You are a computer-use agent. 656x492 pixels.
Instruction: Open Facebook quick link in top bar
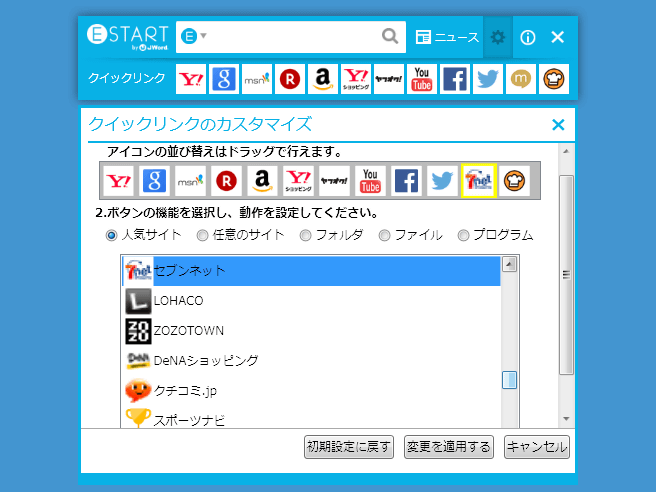455,79
